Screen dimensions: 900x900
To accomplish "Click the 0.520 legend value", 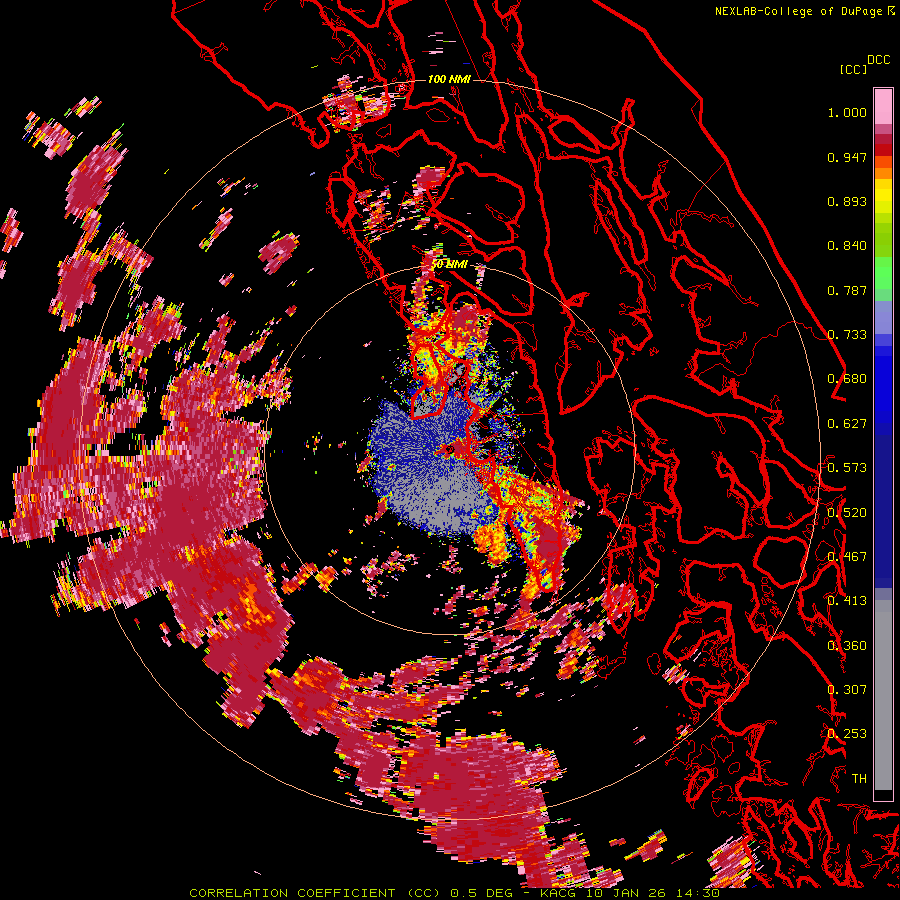I will pos(847,513).
